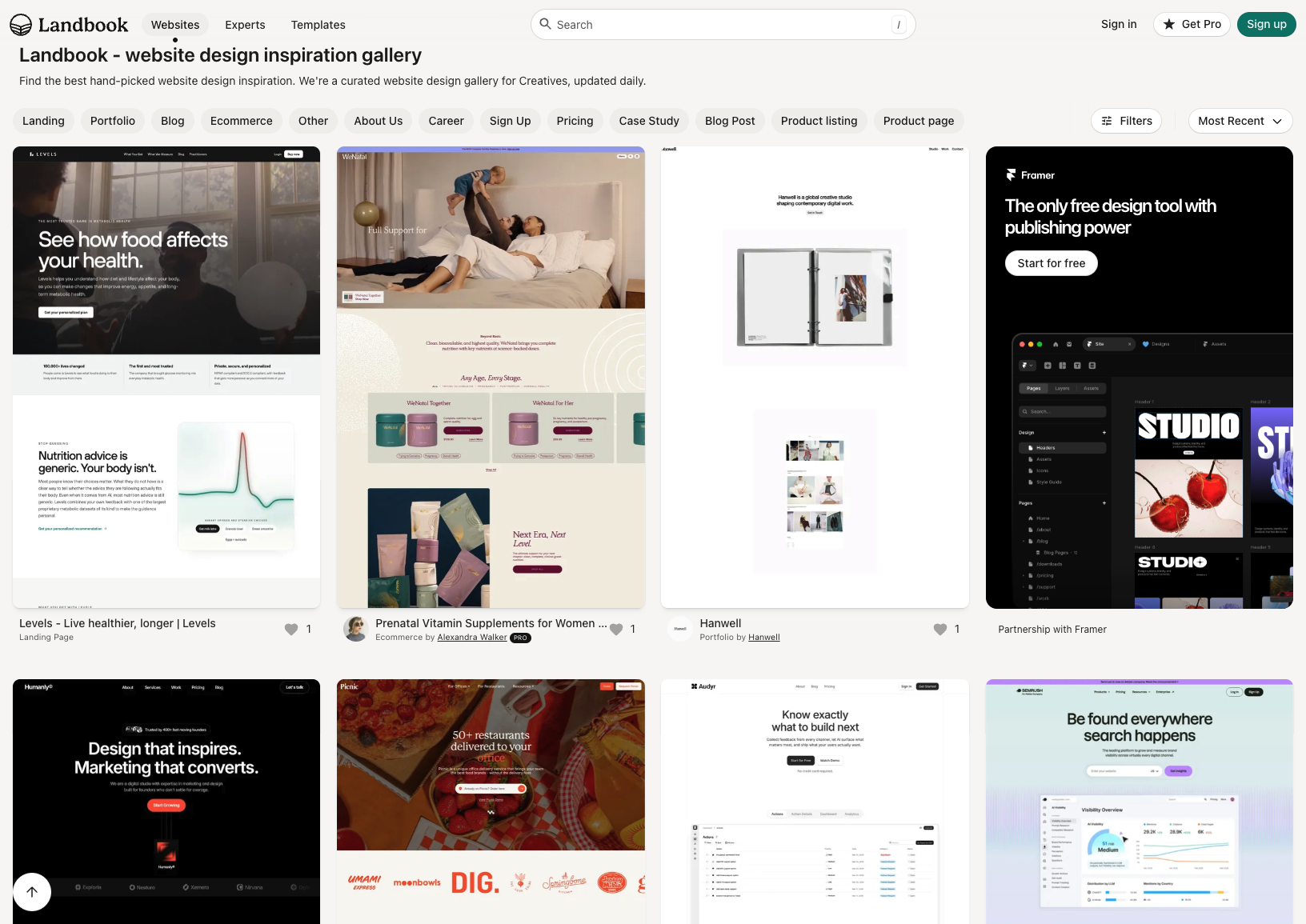
Task: Like the Levels landing page heart
Action: (x=291, y=630)
